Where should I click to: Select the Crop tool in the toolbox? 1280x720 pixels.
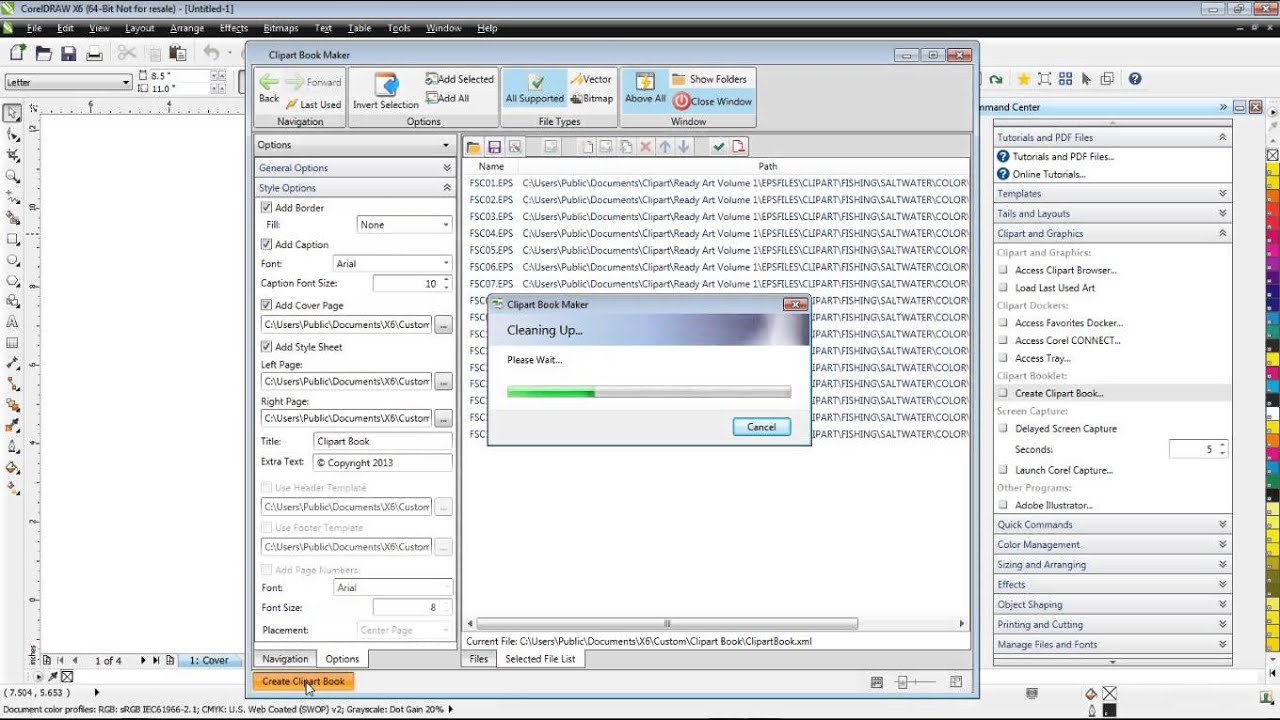[x=13, y=155]
